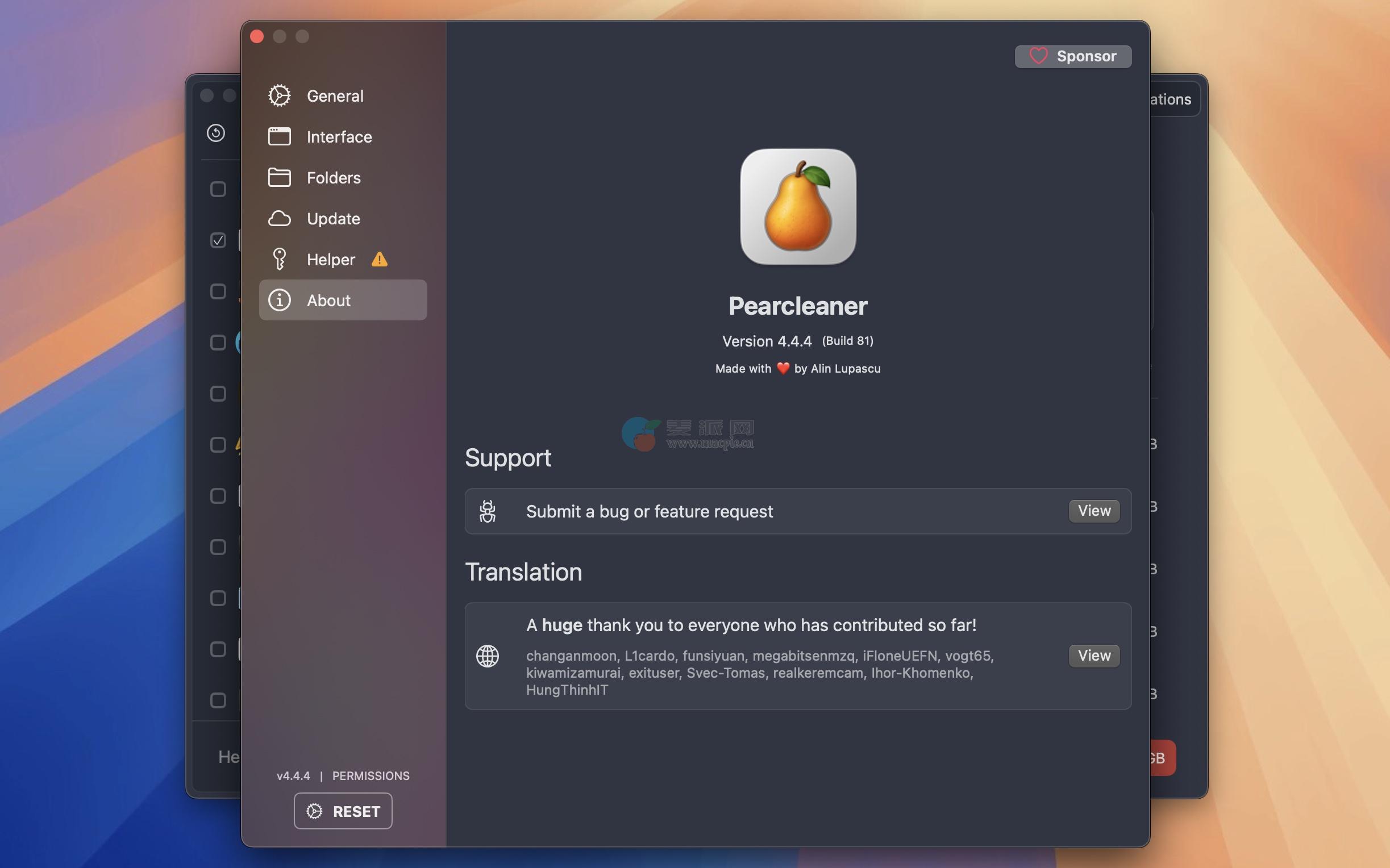Click the About info circle icon
Screen dimensions: 1390x868
click(x=279, y=301)
